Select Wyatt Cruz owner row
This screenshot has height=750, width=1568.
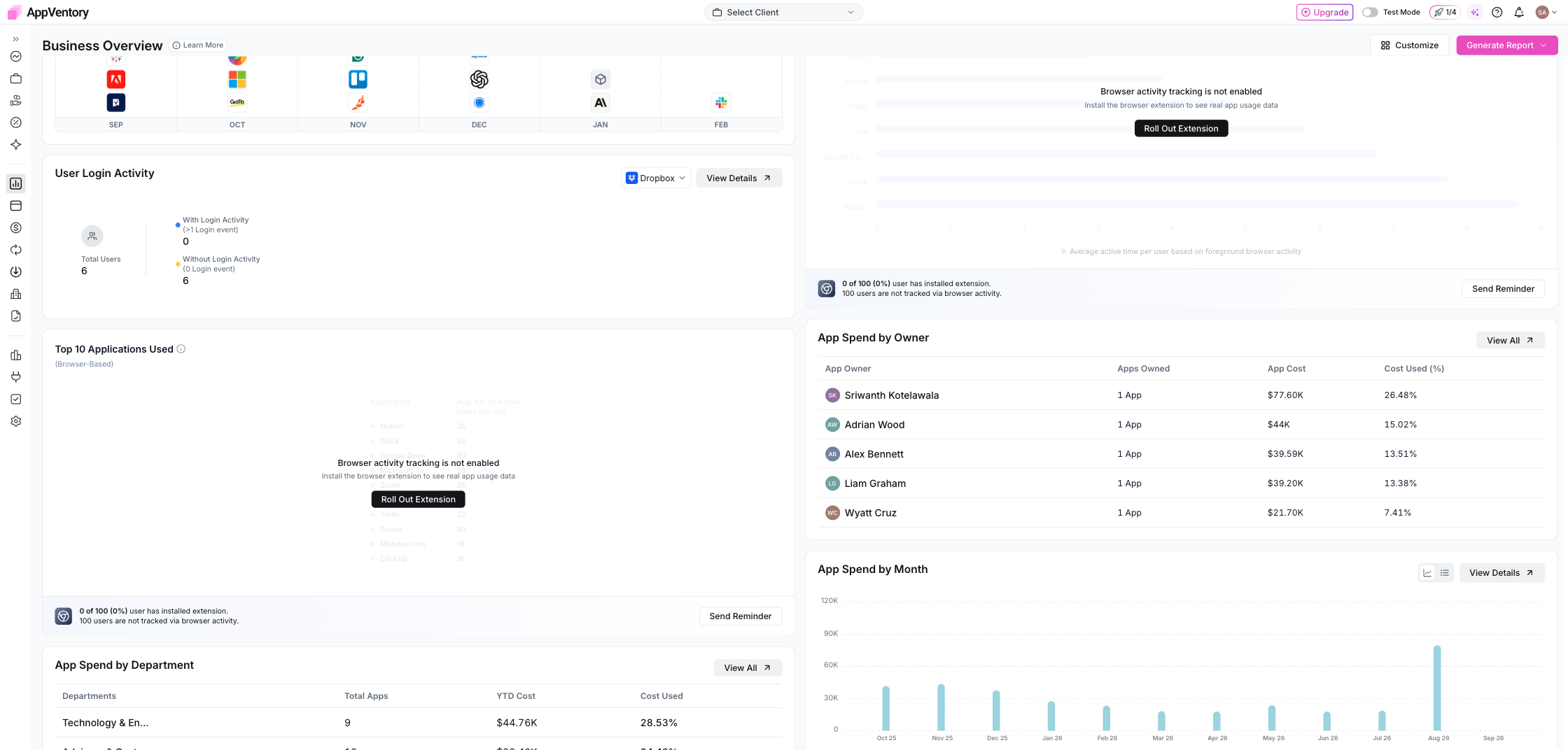coord(1181,513)
